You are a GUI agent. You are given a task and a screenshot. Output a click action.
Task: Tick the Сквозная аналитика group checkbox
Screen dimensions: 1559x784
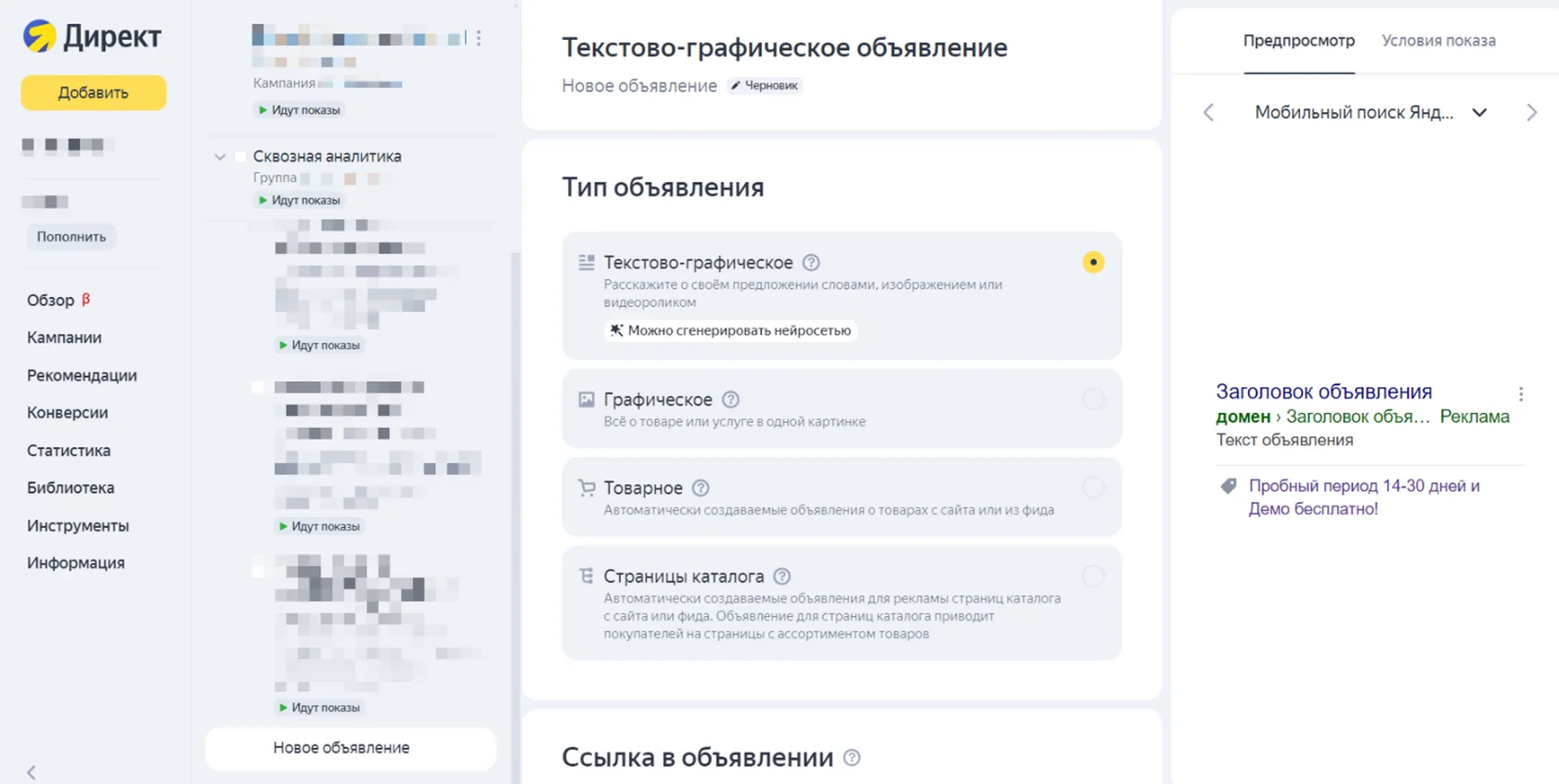[240, 157]
